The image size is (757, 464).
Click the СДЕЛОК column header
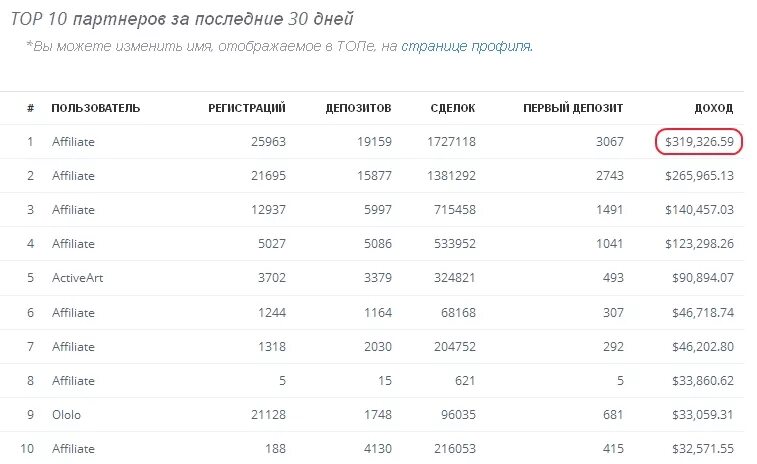453,108
